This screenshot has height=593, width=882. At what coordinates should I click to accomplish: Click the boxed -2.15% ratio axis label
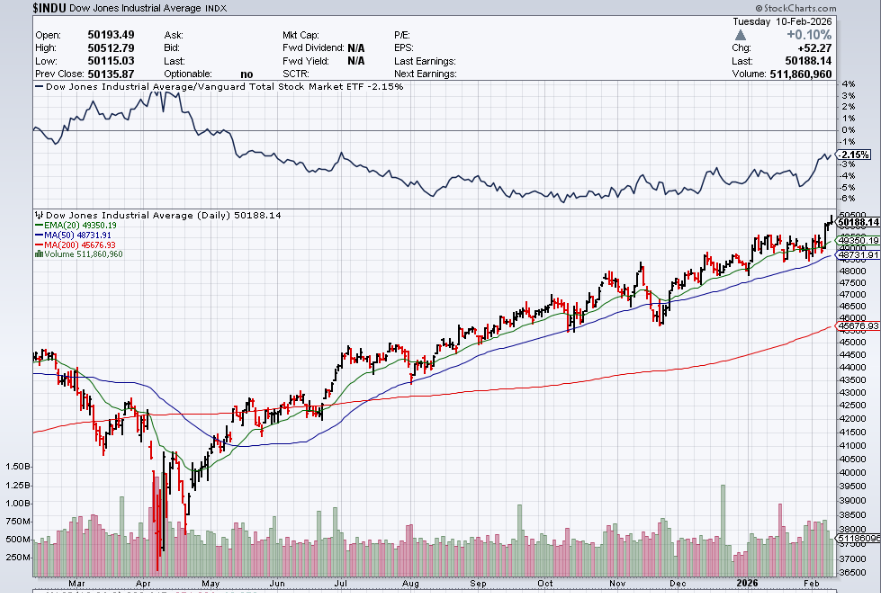pyautogui.click(x=854, y=154)
